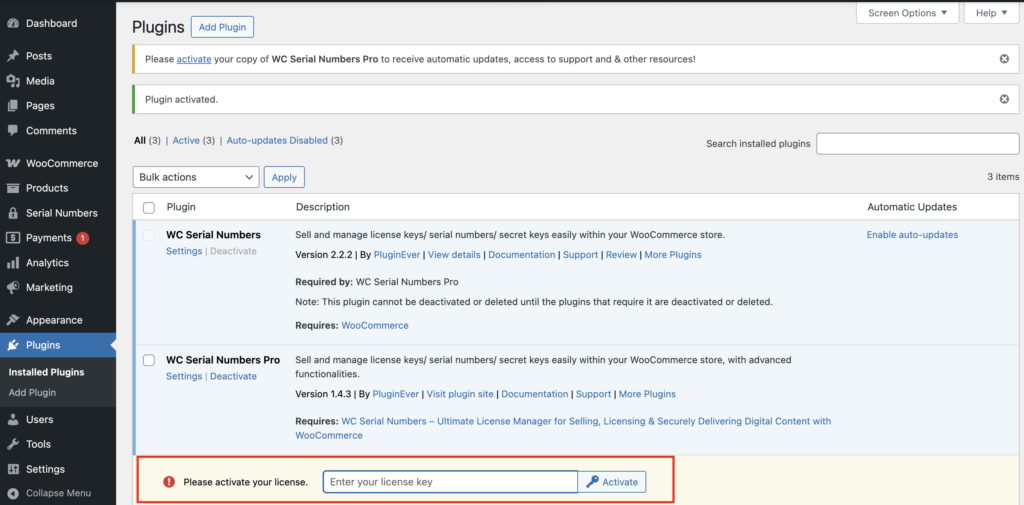Open the Bulk actions dropdown
This screenshot has height=505, width=1024.
(x=196, y=177)
